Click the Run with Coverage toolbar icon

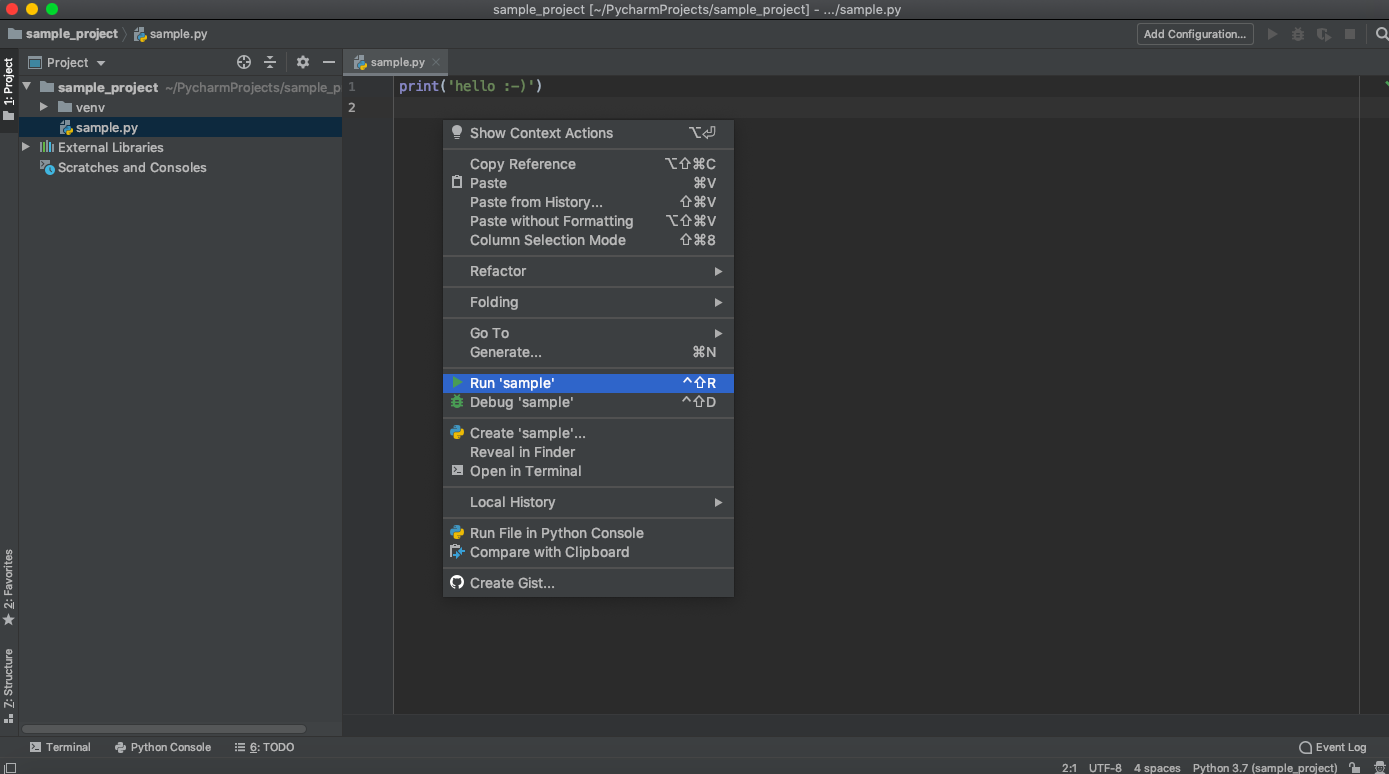1324,34
